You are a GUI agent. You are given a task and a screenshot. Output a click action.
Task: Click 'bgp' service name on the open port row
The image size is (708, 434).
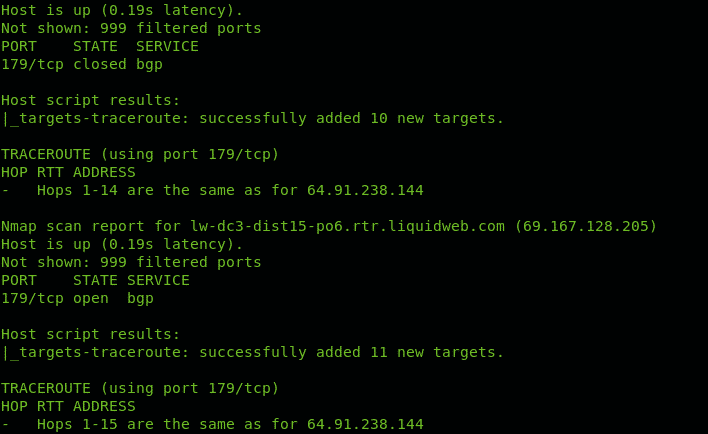click(x=140, y=299)
